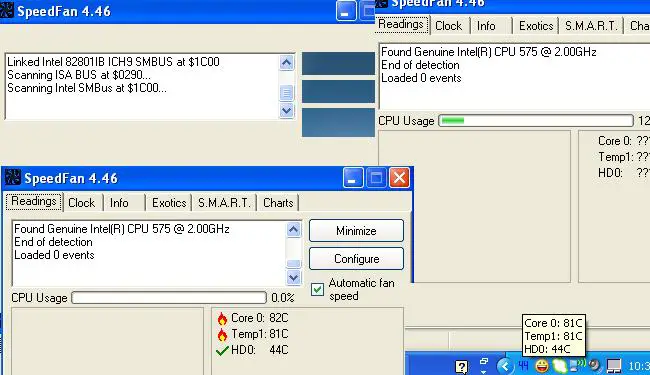Click "Linked Intel 82801IB ICH9 SMBUS" log line
The width and height of the screenshot is (650, 375).
click(x=113, y=62)
